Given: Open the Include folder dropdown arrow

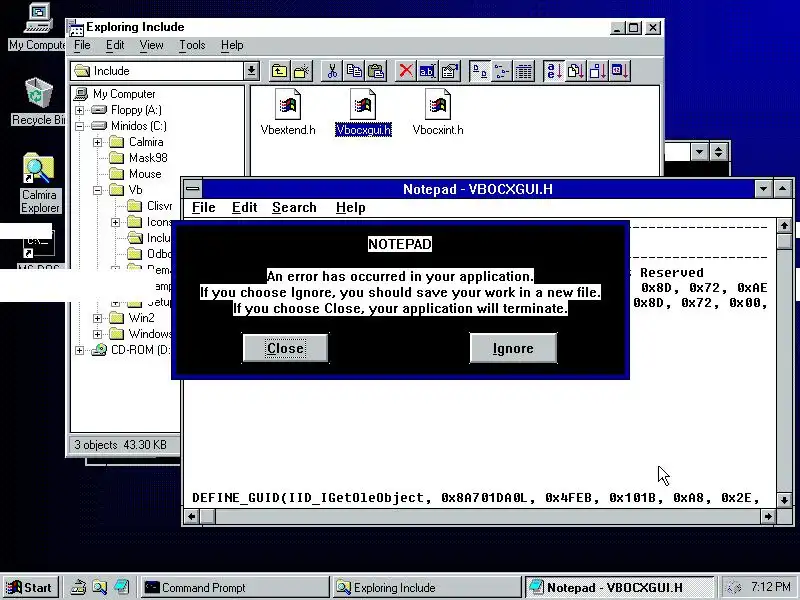Looking at the screenshot, I should 251,71.
